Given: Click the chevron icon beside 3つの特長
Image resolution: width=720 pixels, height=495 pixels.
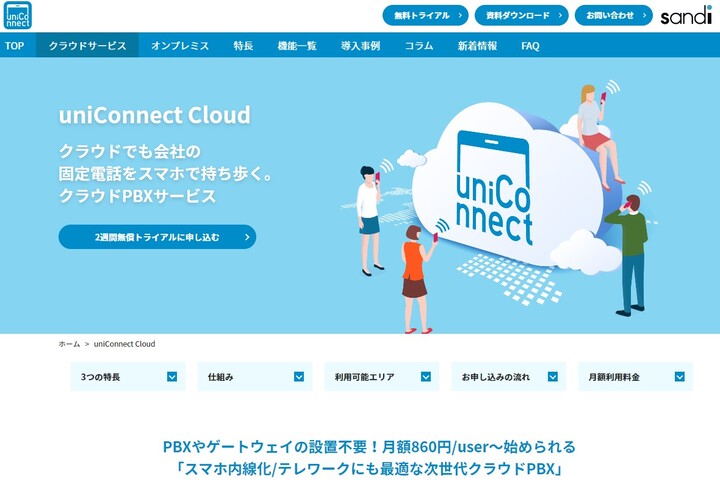Looking at the screenshot, I should (172, 377).
